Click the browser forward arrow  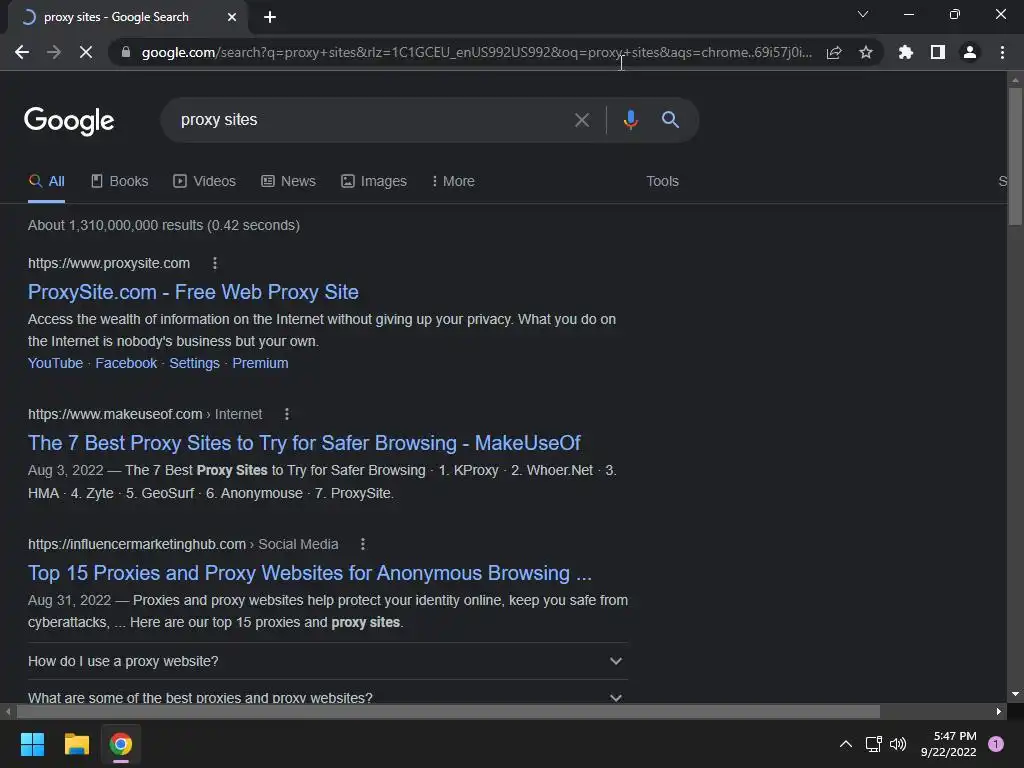pyautogui.click(x=54, y=52)
